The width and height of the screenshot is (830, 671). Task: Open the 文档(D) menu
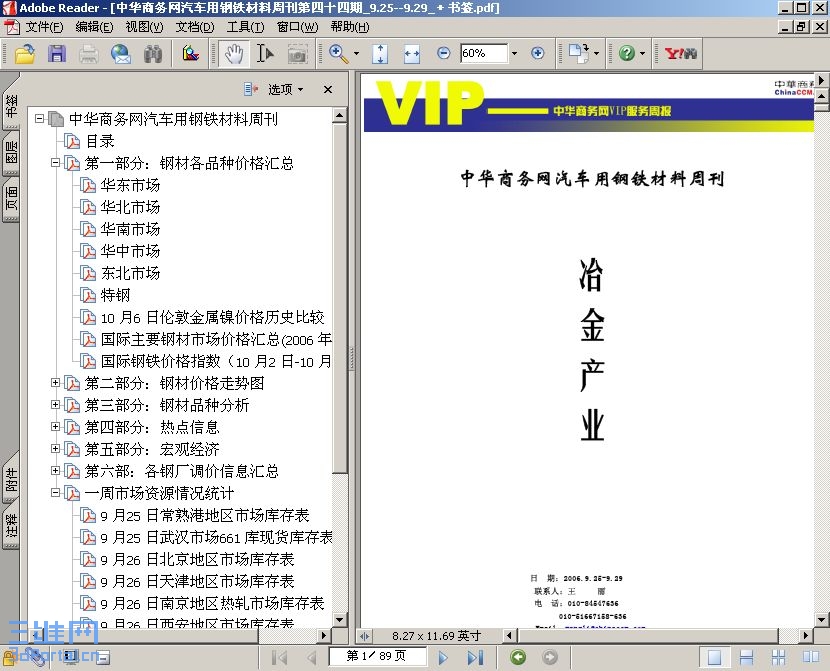[x=195, y=26]
